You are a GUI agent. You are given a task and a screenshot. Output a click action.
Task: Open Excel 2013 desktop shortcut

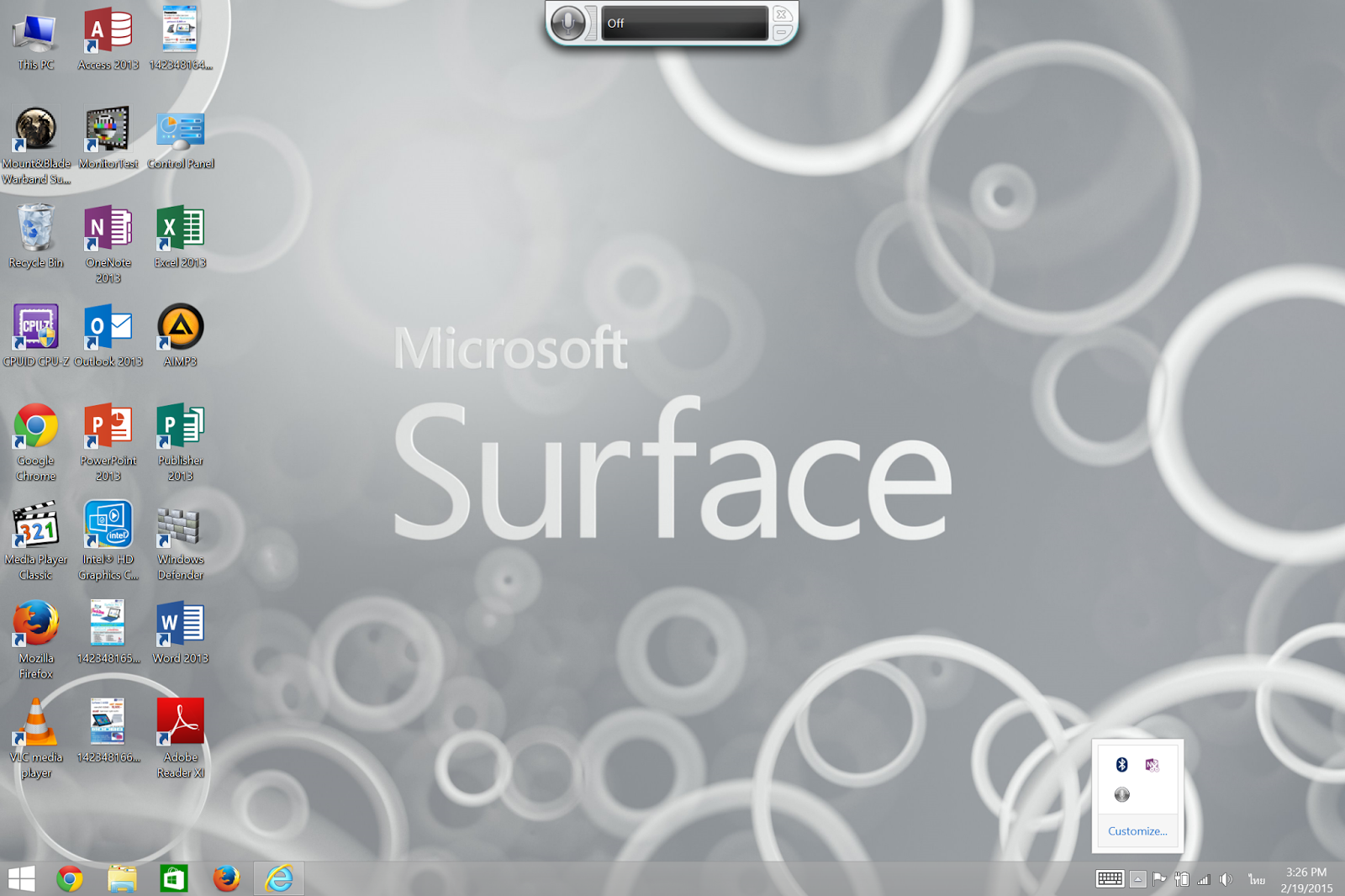coord(180,237)
